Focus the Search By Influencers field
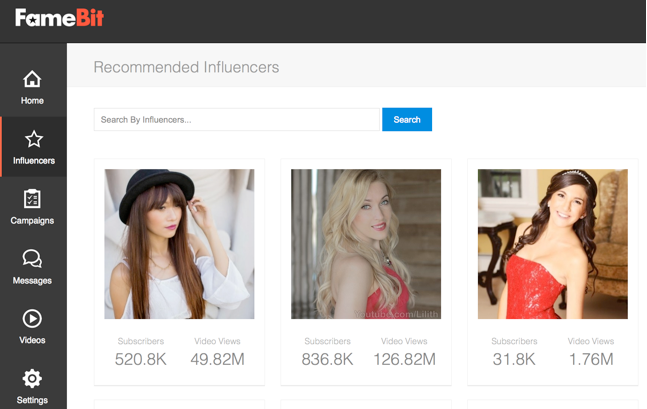 238,120
